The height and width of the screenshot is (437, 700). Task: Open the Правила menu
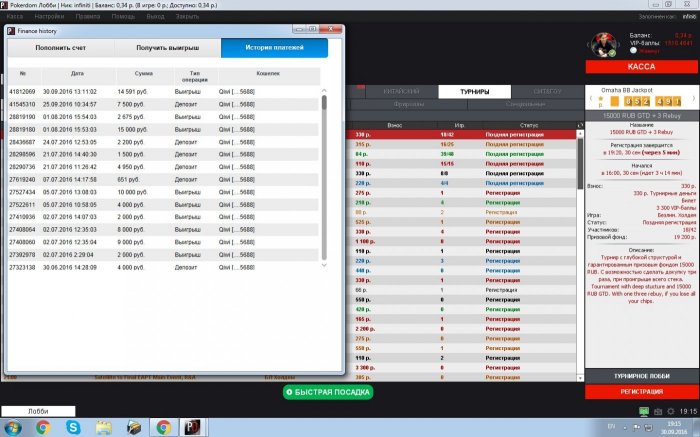click(88, 17)
